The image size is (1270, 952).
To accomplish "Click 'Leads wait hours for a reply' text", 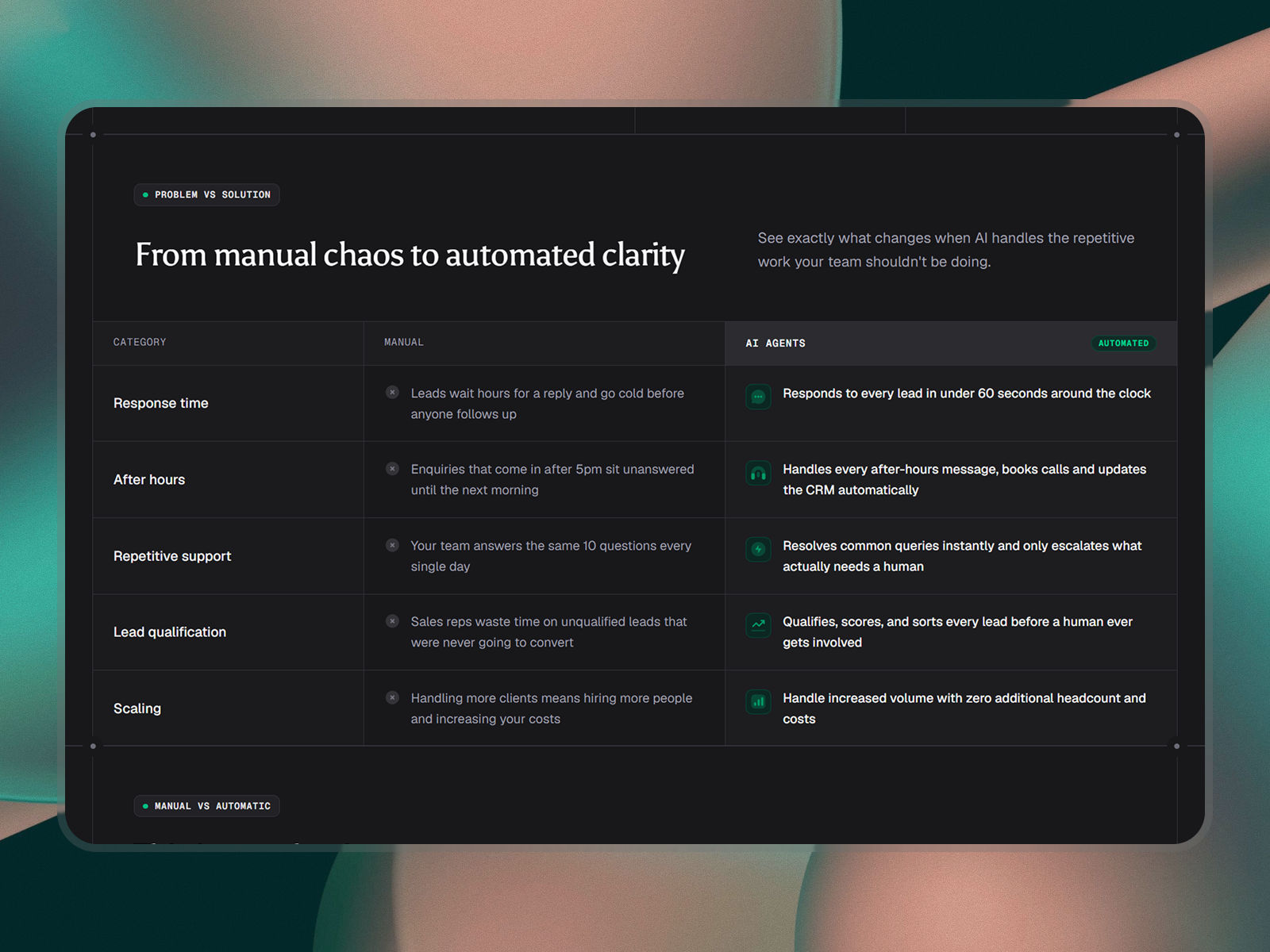I will pyautogui.click(x=548, y=404).
